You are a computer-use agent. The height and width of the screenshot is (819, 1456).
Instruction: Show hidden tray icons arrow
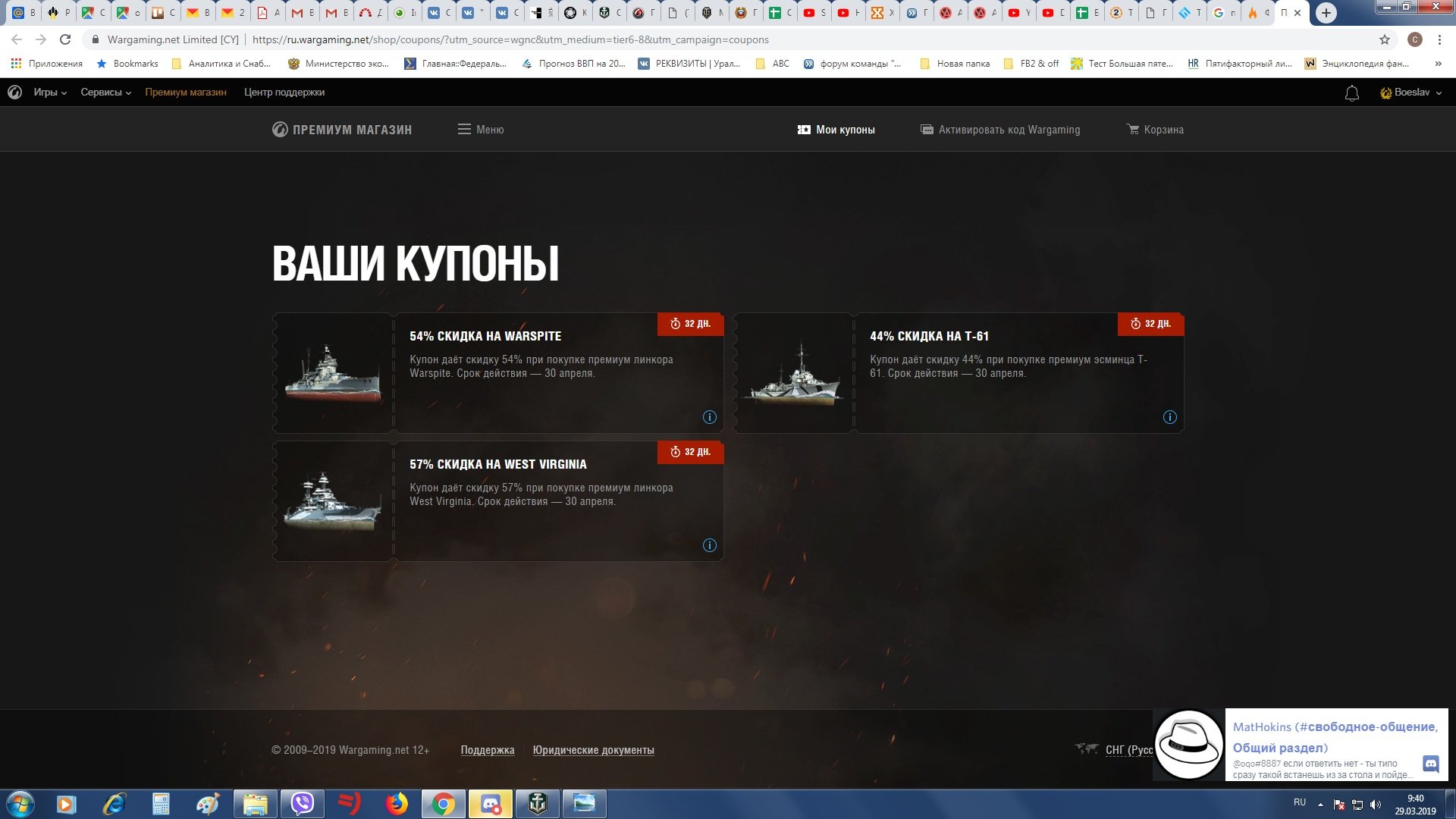click(1320, 805)
